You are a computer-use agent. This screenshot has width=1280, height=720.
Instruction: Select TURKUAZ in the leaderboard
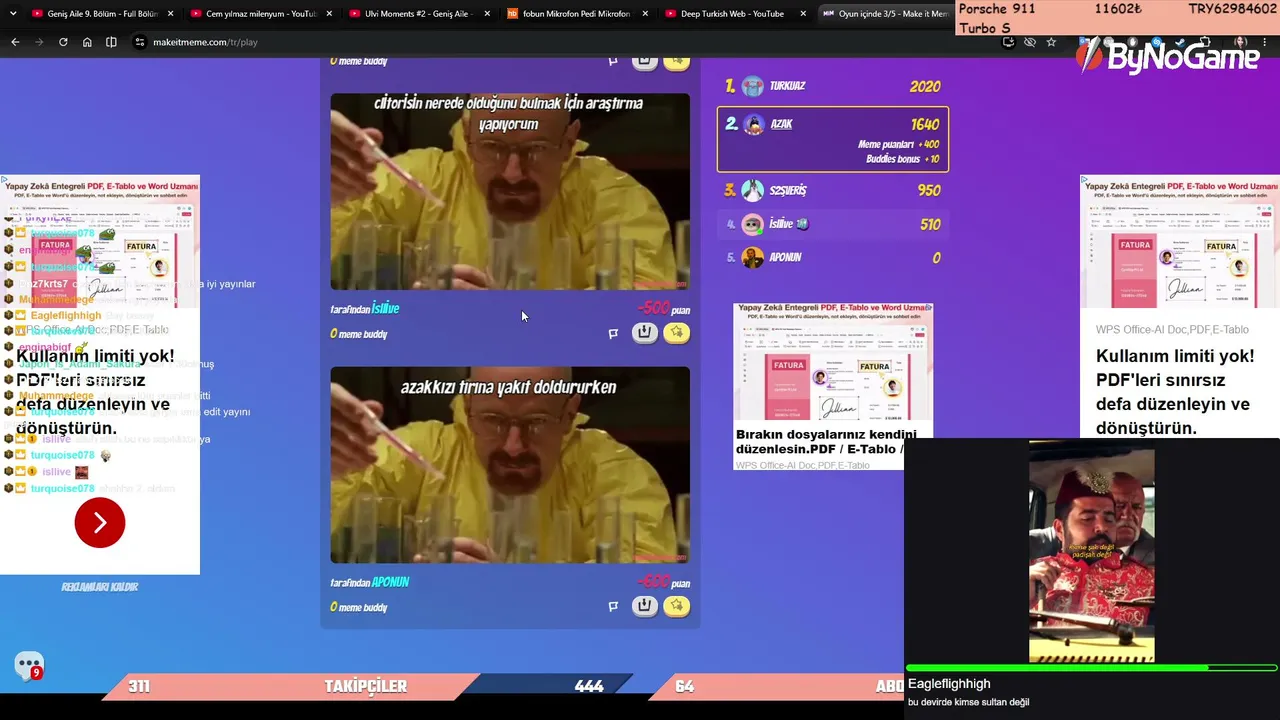click(x=833, y=87)
